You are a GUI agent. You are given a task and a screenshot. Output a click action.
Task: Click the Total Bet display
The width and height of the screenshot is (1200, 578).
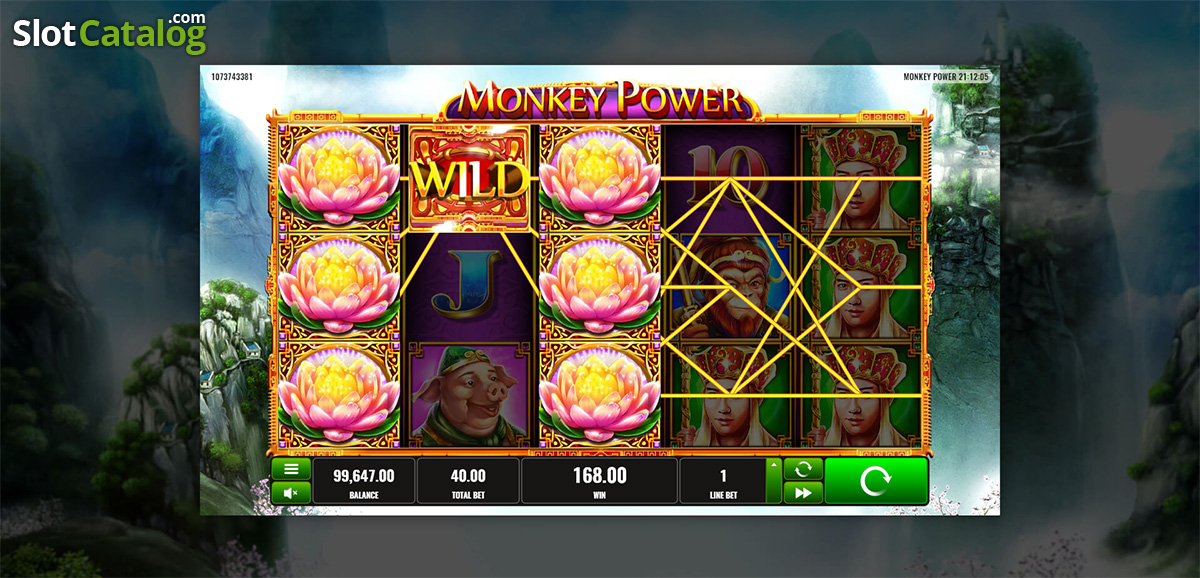click(x=468, y=481)
